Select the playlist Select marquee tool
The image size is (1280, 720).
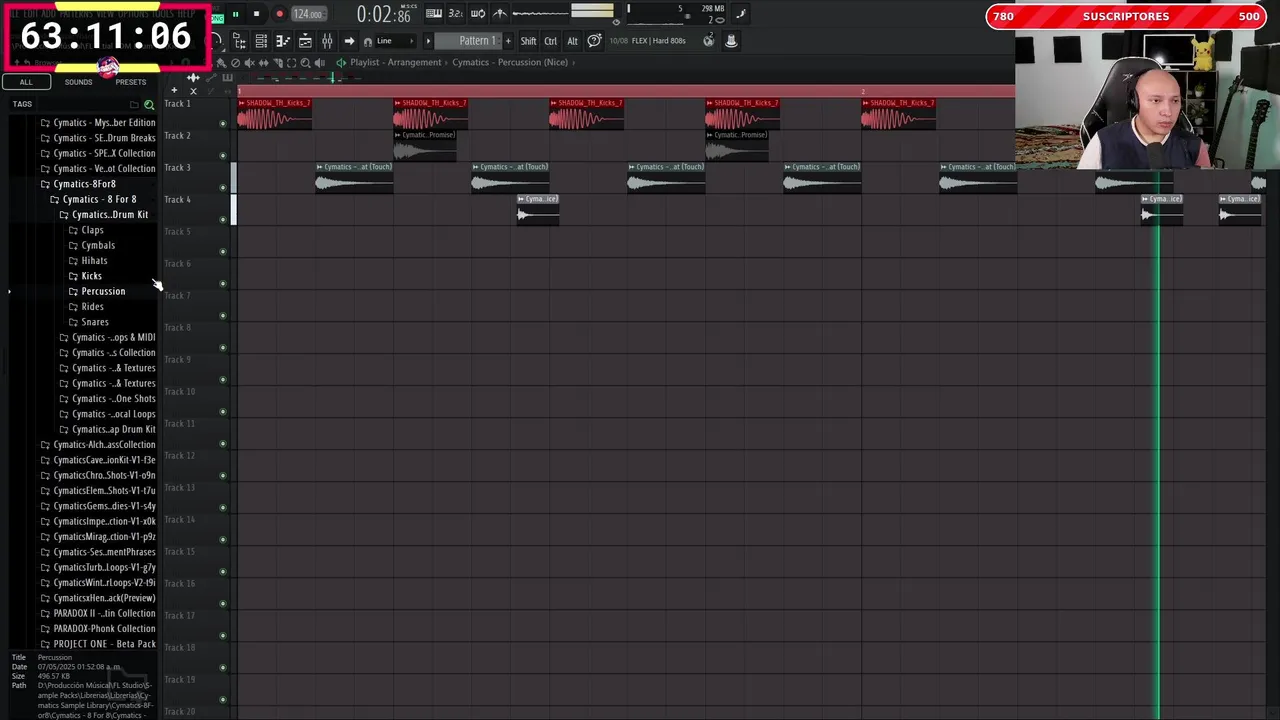pos(291,62)
